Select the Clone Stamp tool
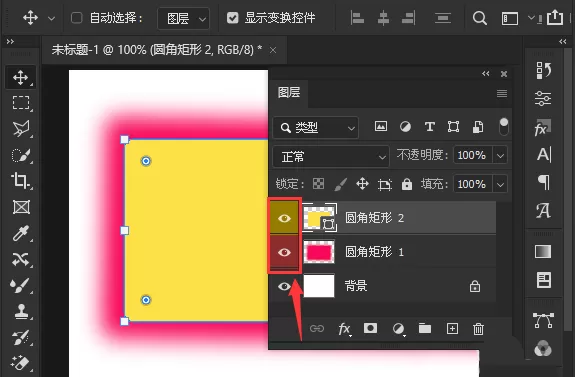 [21, 311]
